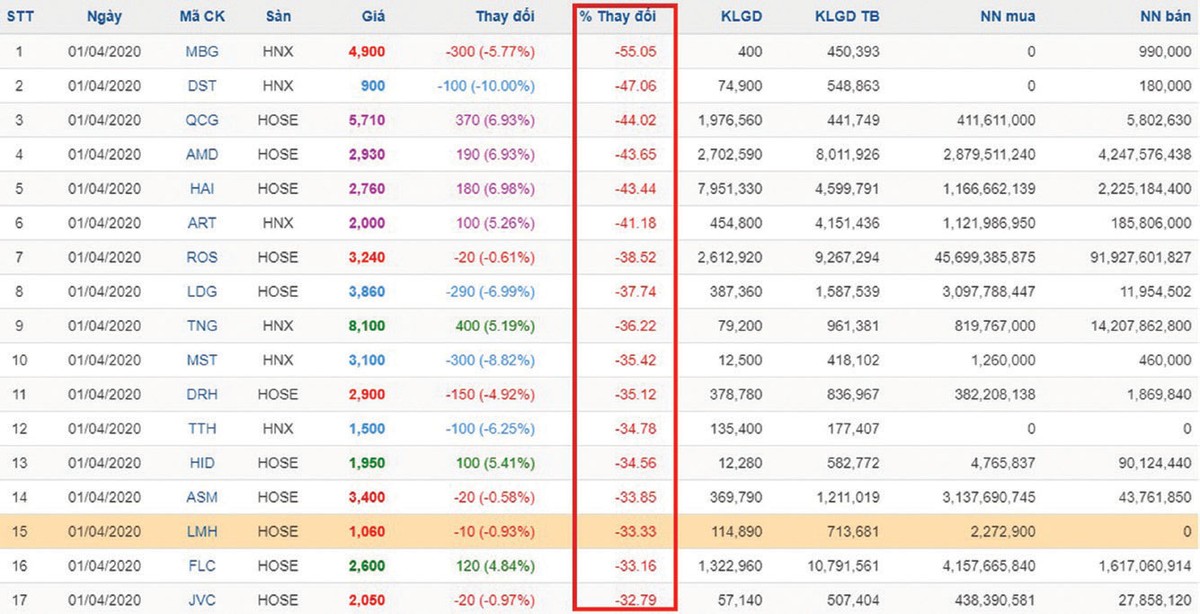Select the TNG stock code
1200x614 pixels.
click(202, 326)
